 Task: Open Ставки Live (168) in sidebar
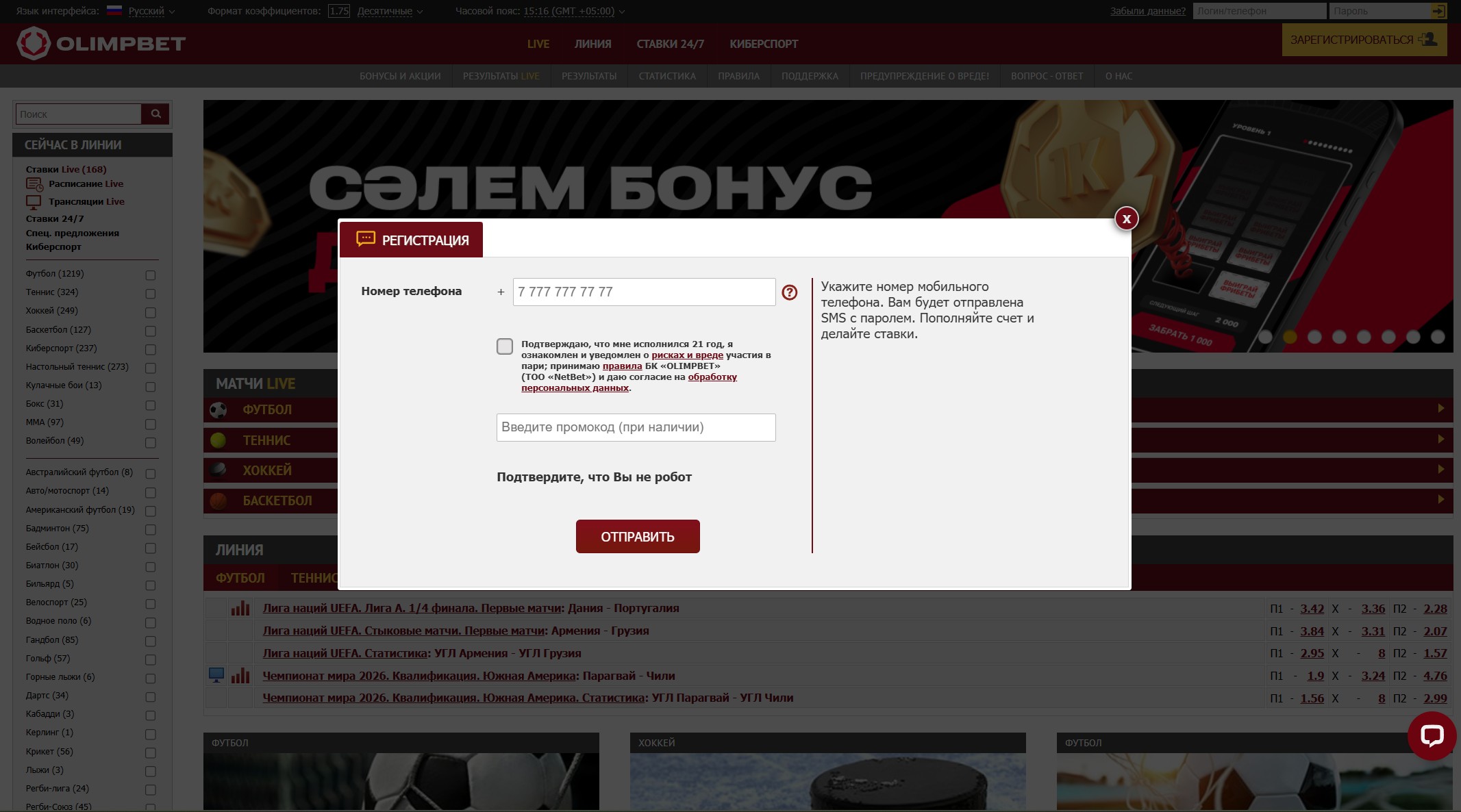pyautogui.click(x=66, y=169)
